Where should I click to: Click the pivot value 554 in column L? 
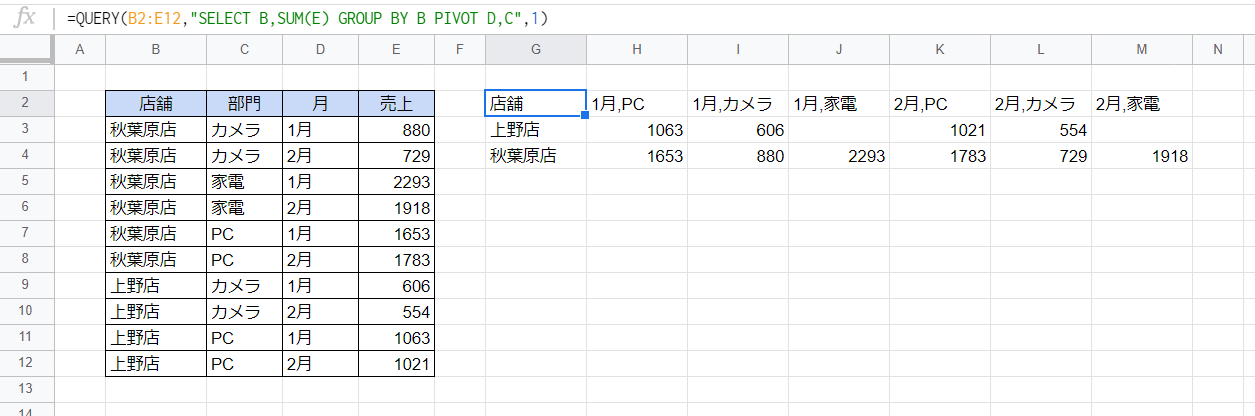click(1041, 129)
